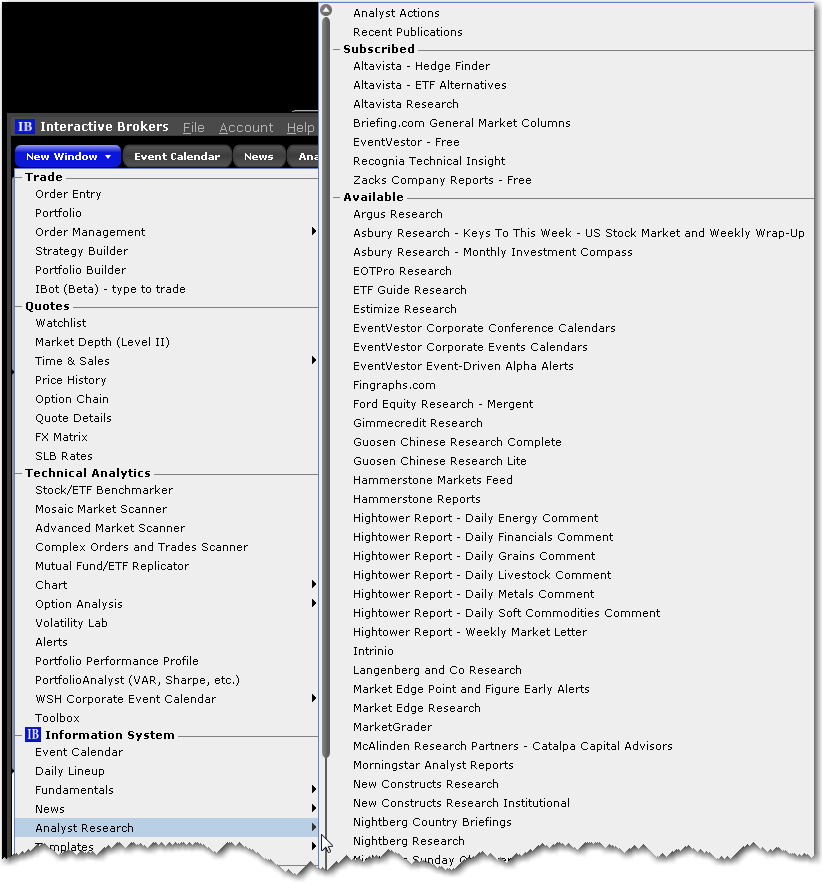Open Hightower Report - Daily Metals Comment
The image size is (822, 892).
pos(474,594)
